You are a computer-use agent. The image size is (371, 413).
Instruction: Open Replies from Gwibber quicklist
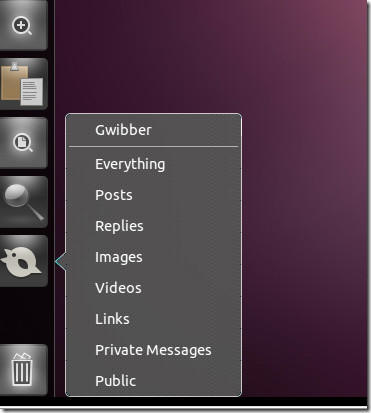[119, 226]
